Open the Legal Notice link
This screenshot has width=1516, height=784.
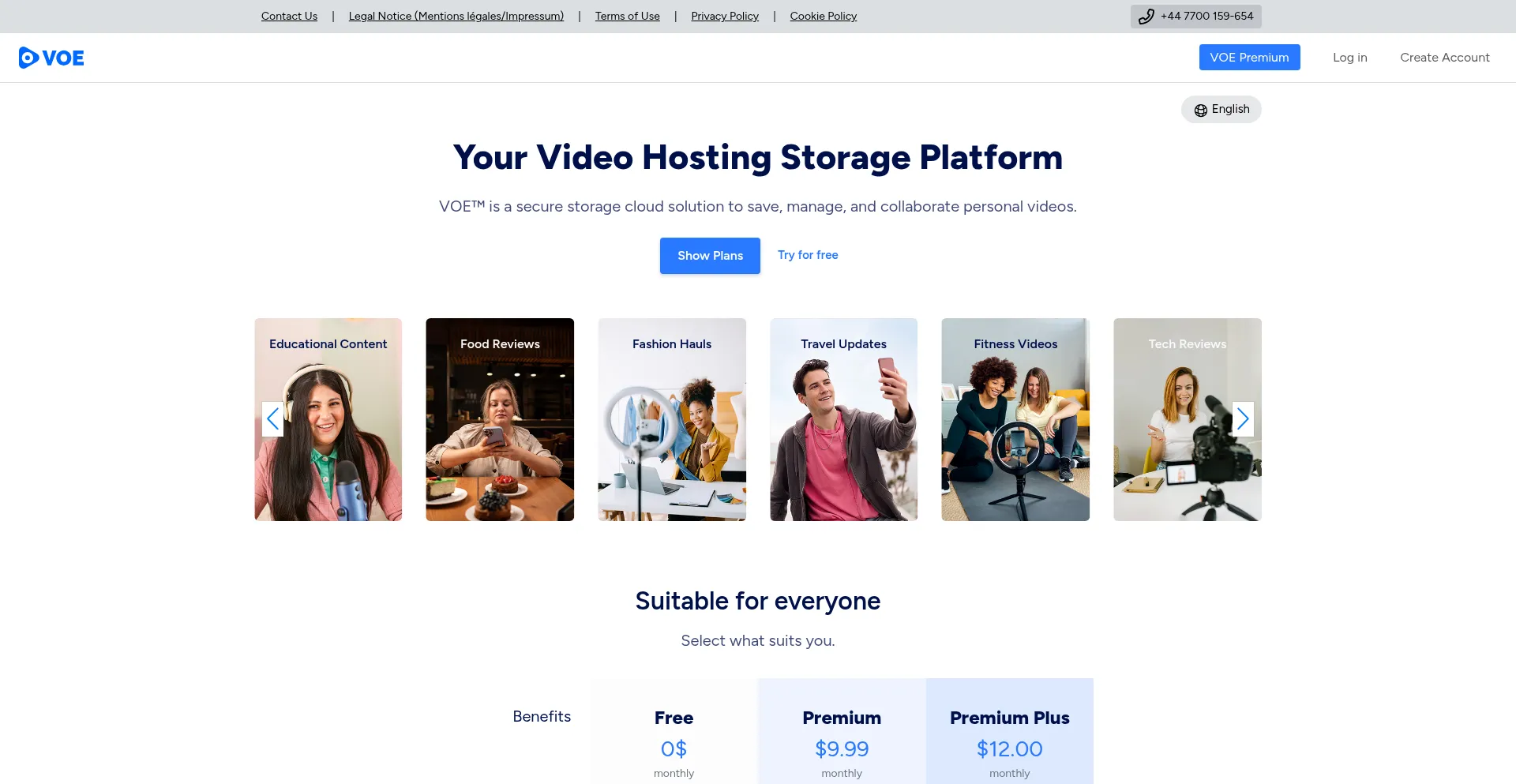456,17
